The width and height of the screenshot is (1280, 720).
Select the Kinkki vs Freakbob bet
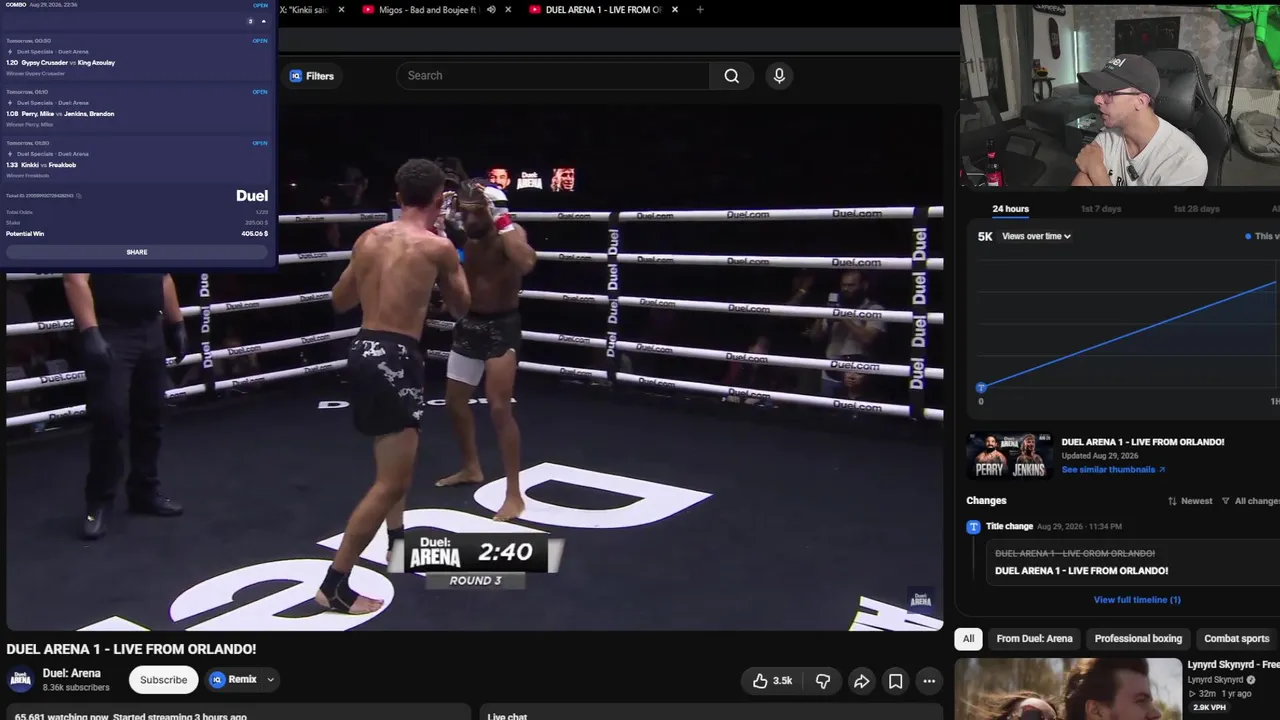(x=137, y=159)
